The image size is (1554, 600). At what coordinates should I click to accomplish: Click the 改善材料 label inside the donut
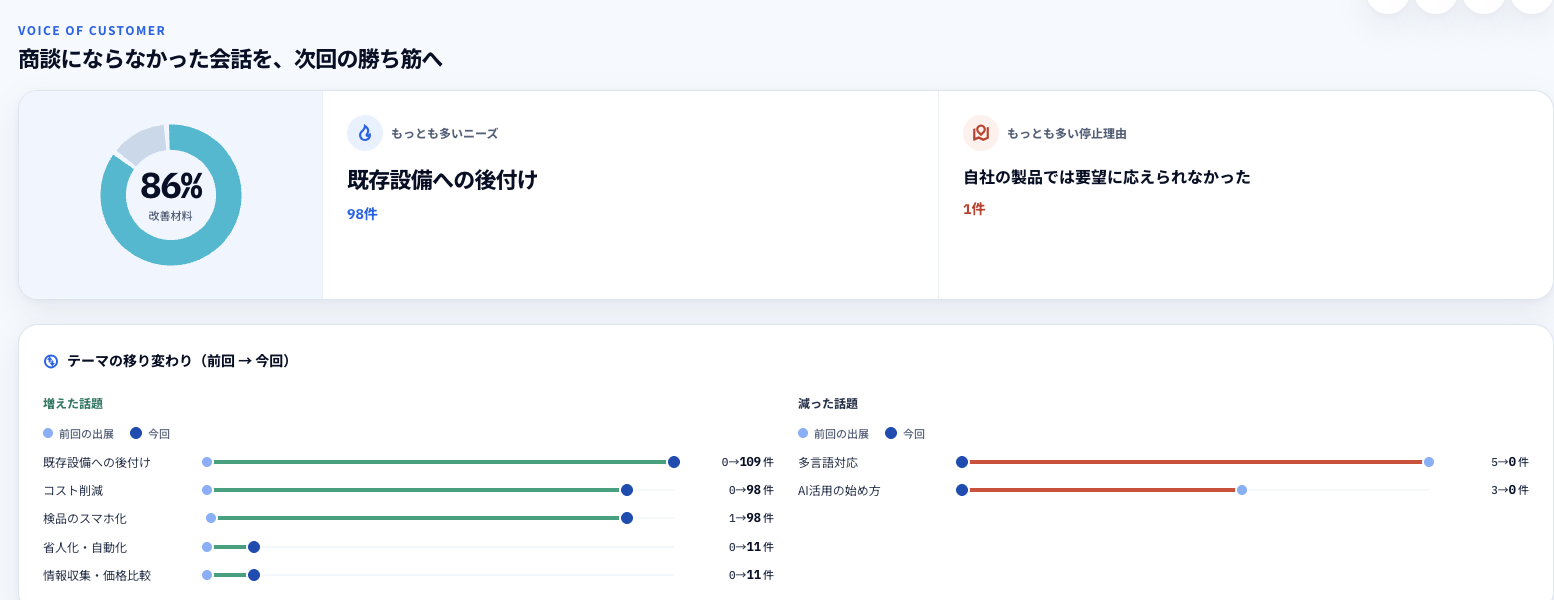(171, 216)
